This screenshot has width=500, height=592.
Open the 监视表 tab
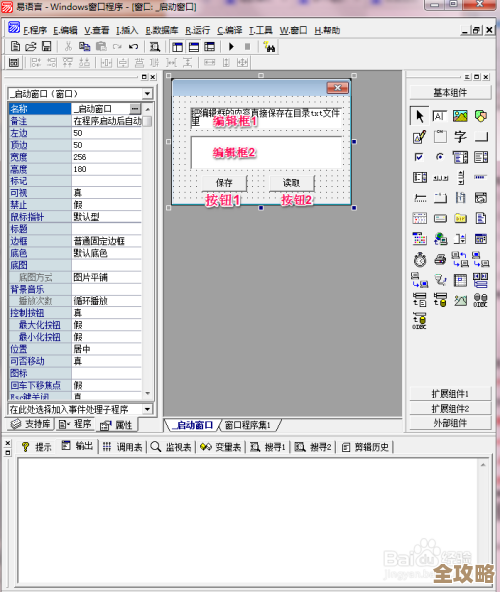(x=171, y=447)
